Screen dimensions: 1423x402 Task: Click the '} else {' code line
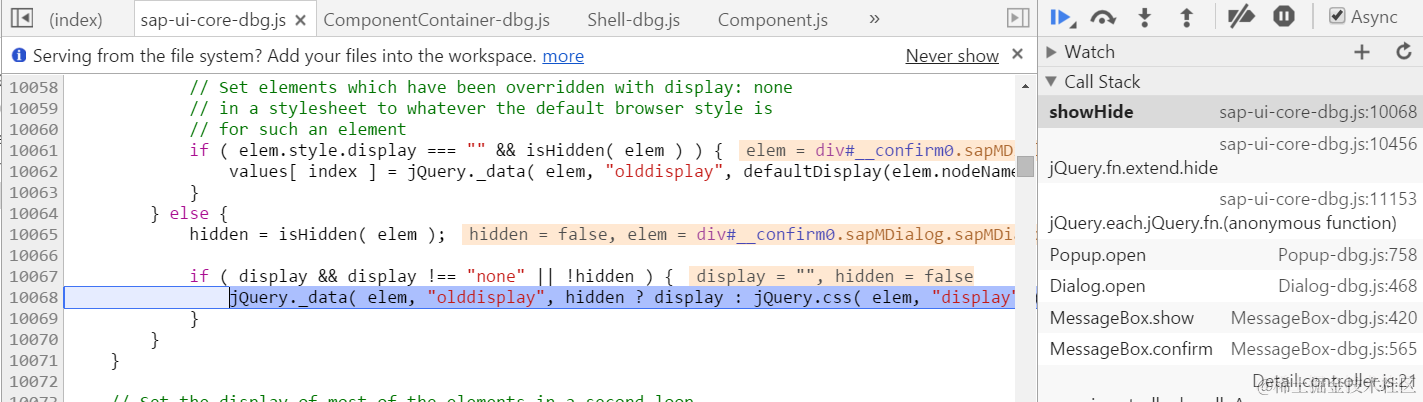[190, 213]
